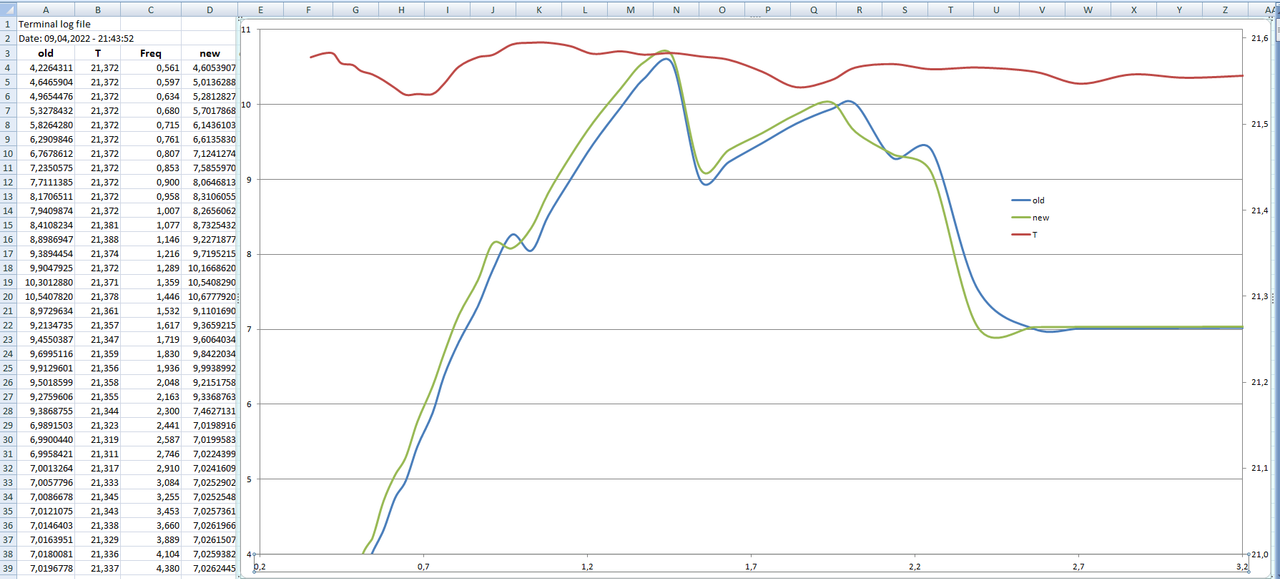The width and height of the screenshot is (1280, 579).
Task: Select row 39 header
Action: [8, 568]
